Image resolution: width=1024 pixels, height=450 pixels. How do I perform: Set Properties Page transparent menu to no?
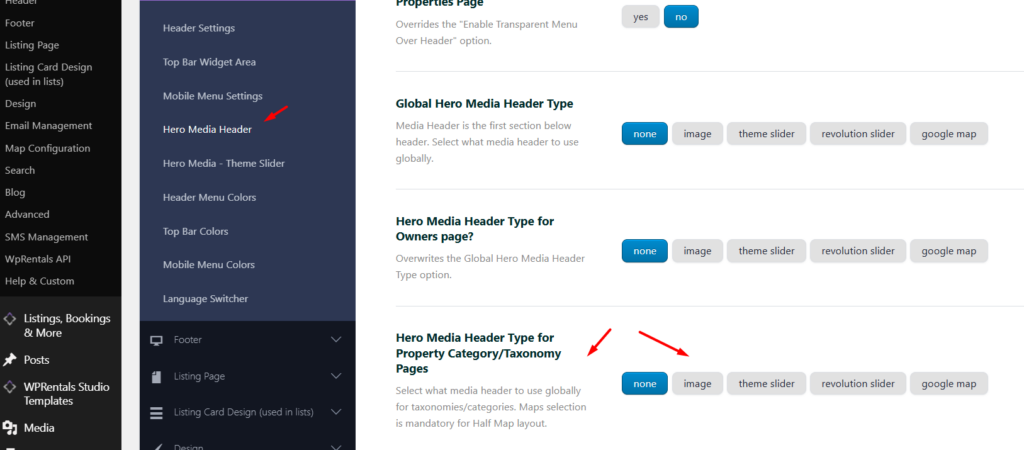[681, 17]
